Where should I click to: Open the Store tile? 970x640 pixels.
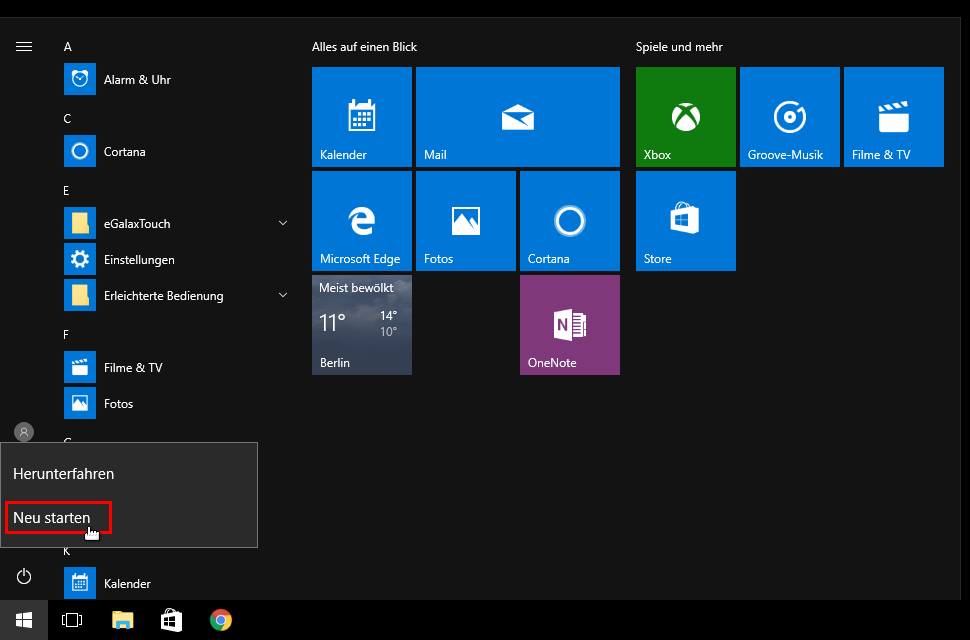coord(686,221)
